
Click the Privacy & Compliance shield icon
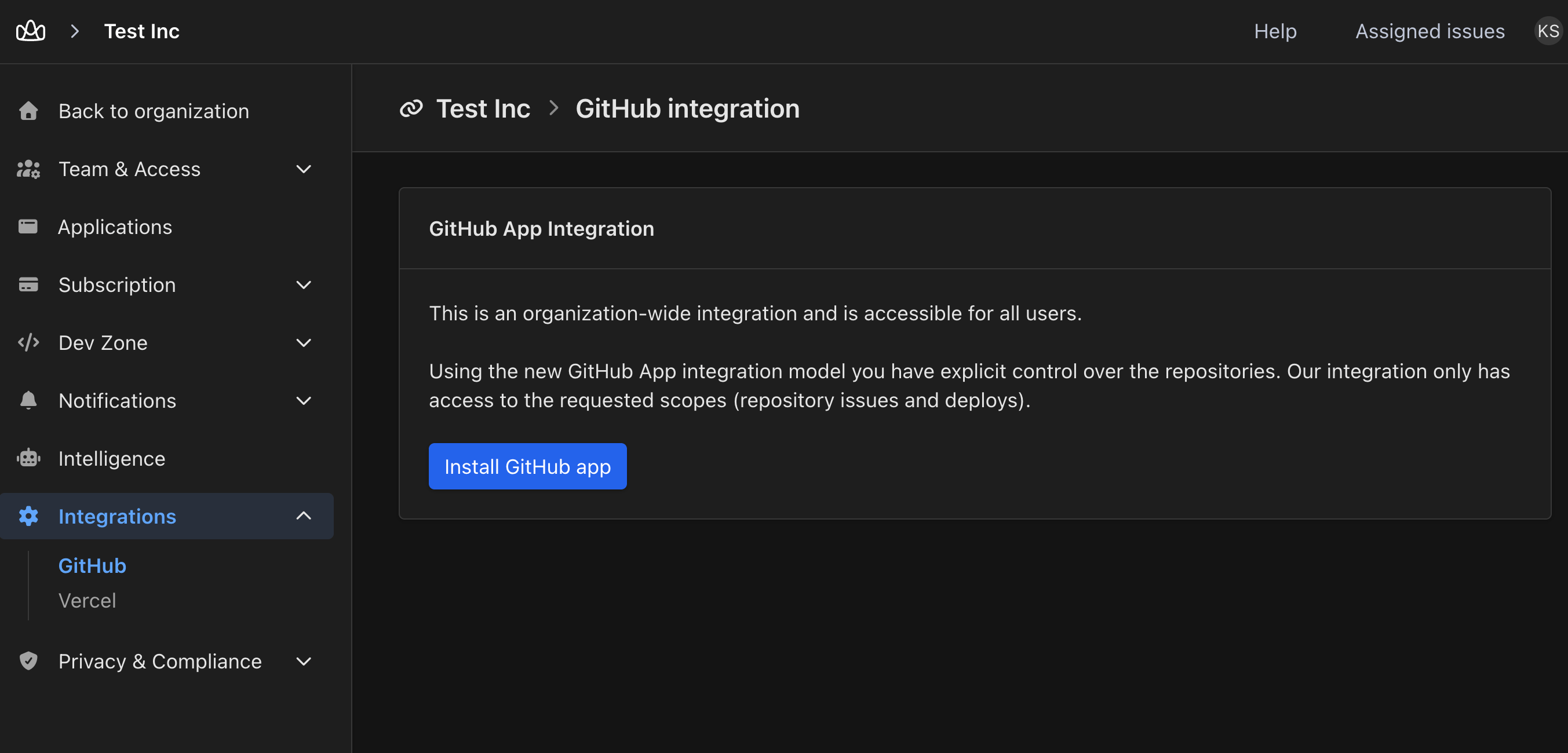coord(28,660)
